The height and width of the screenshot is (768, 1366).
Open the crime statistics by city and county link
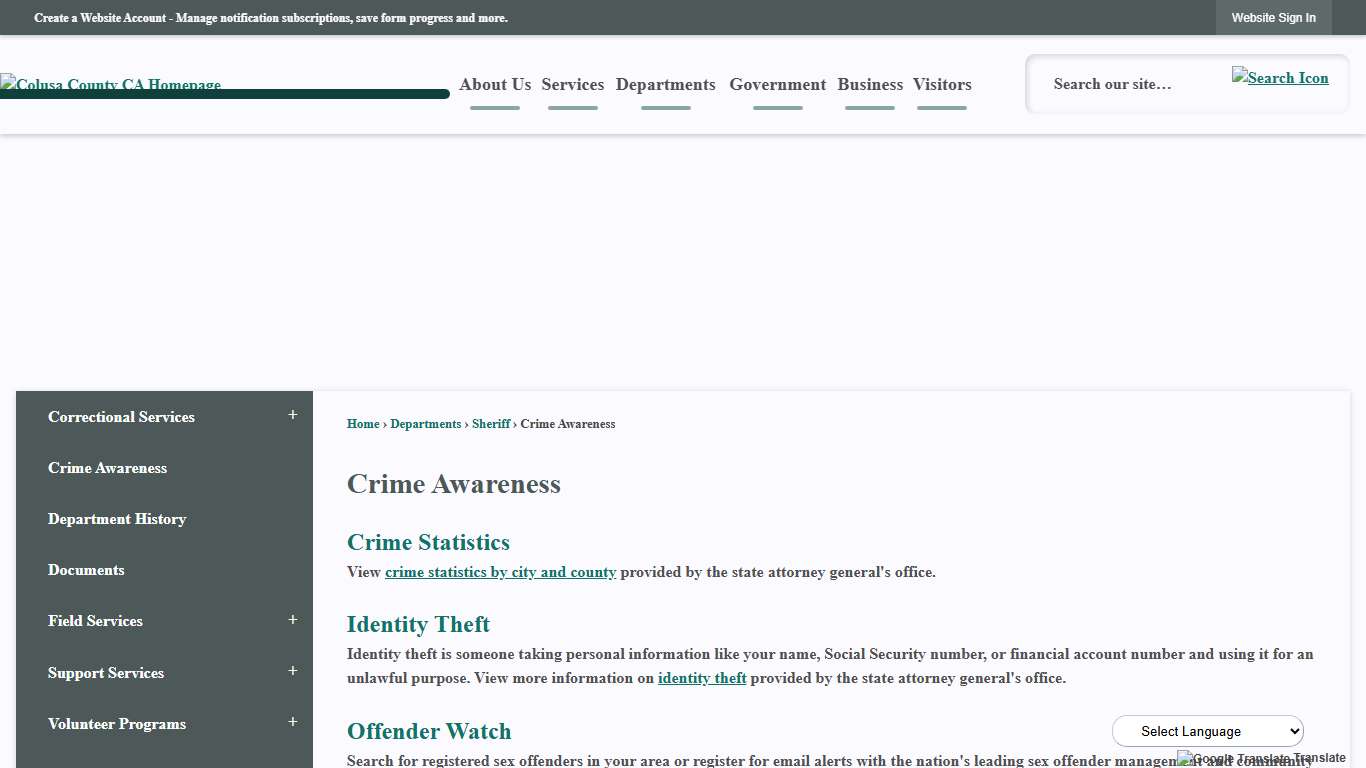pyautogui.click(x=500, y=572)
